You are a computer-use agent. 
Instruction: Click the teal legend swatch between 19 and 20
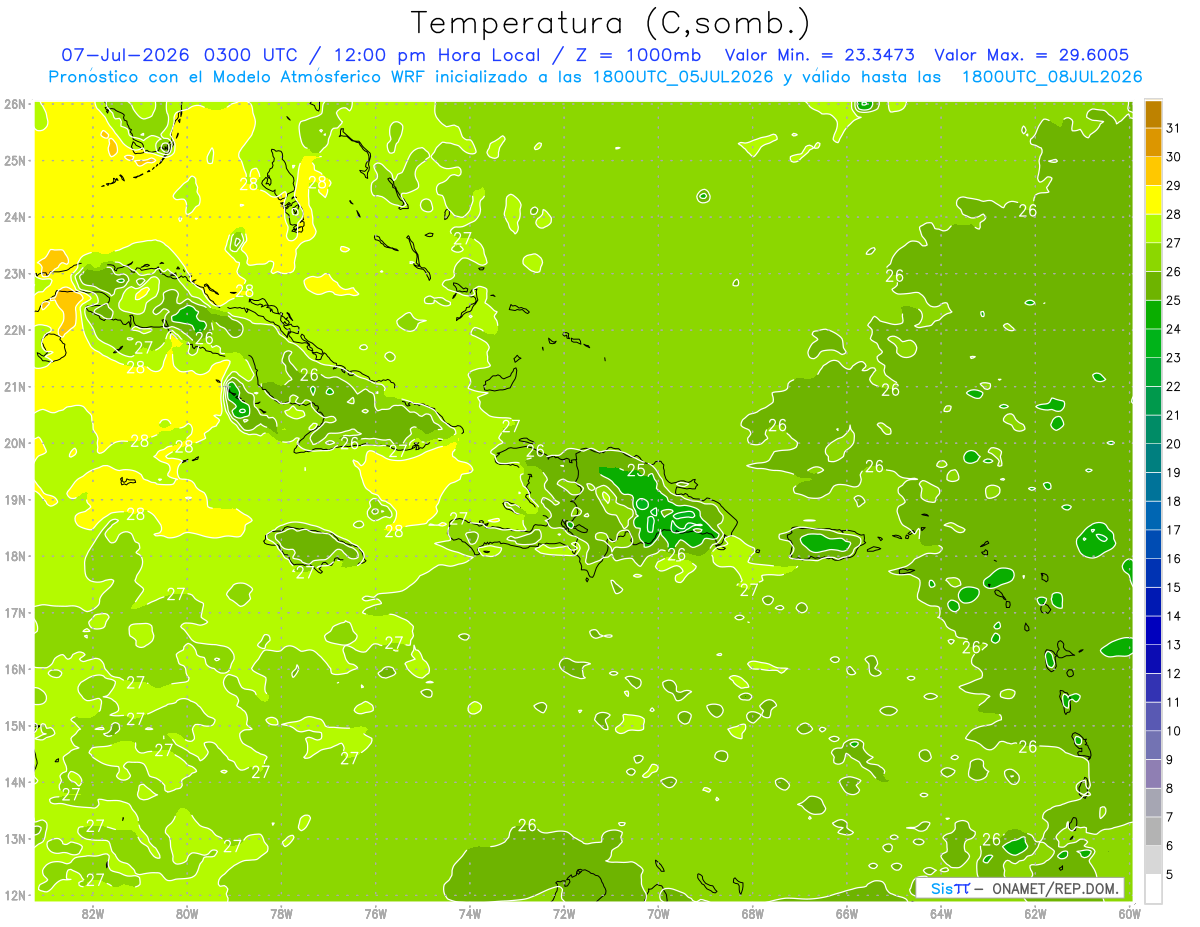(1153, 458)
